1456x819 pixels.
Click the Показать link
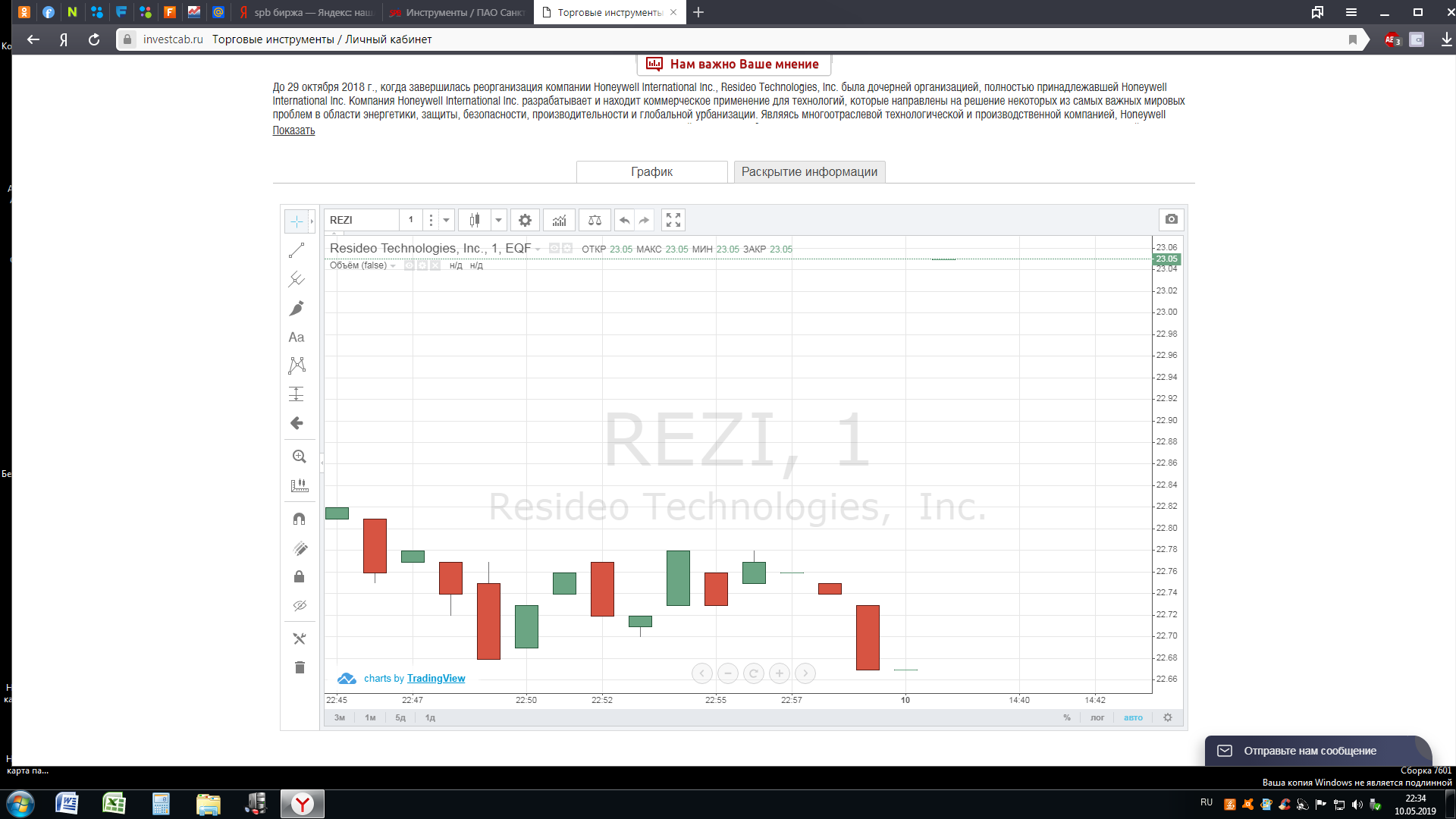pyautogui.click(x=293, y=130)
